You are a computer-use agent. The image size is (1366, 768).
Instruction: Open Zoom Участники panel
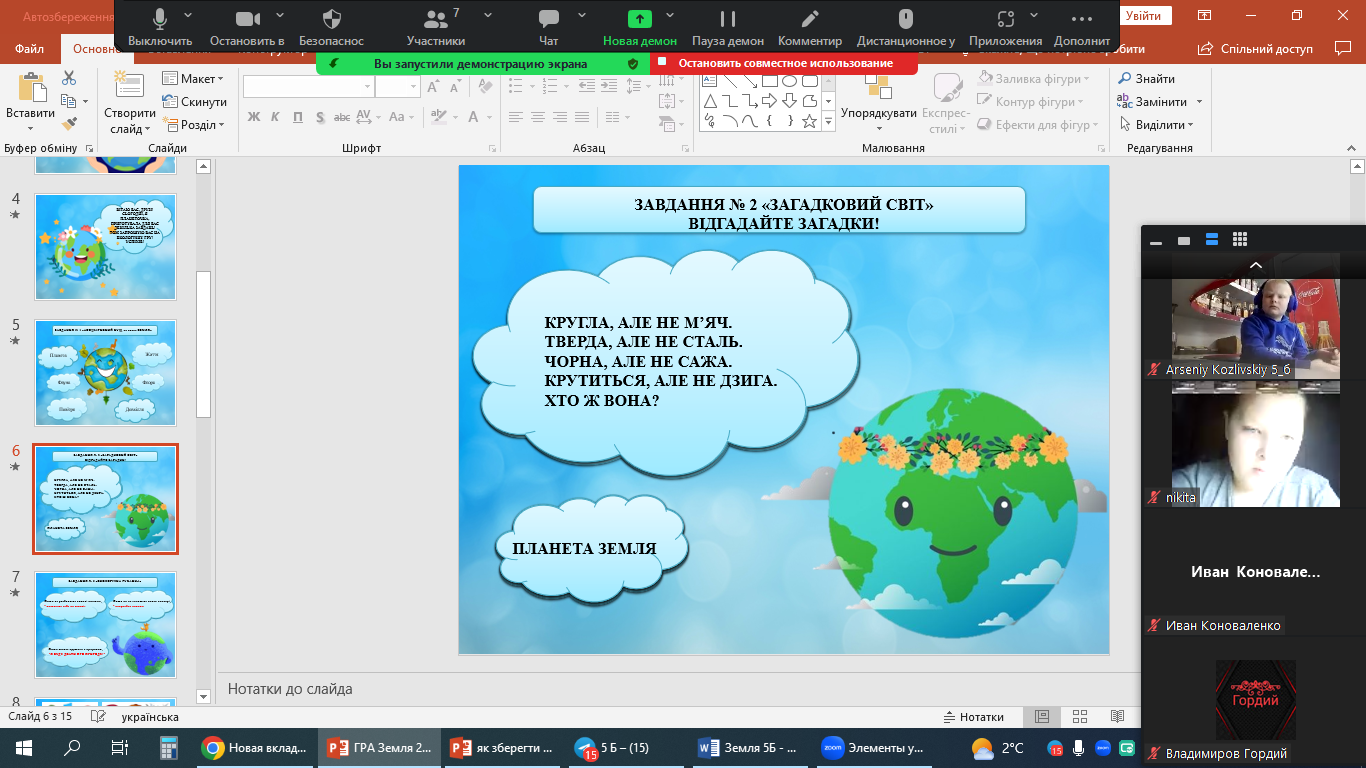coord(436,27)
